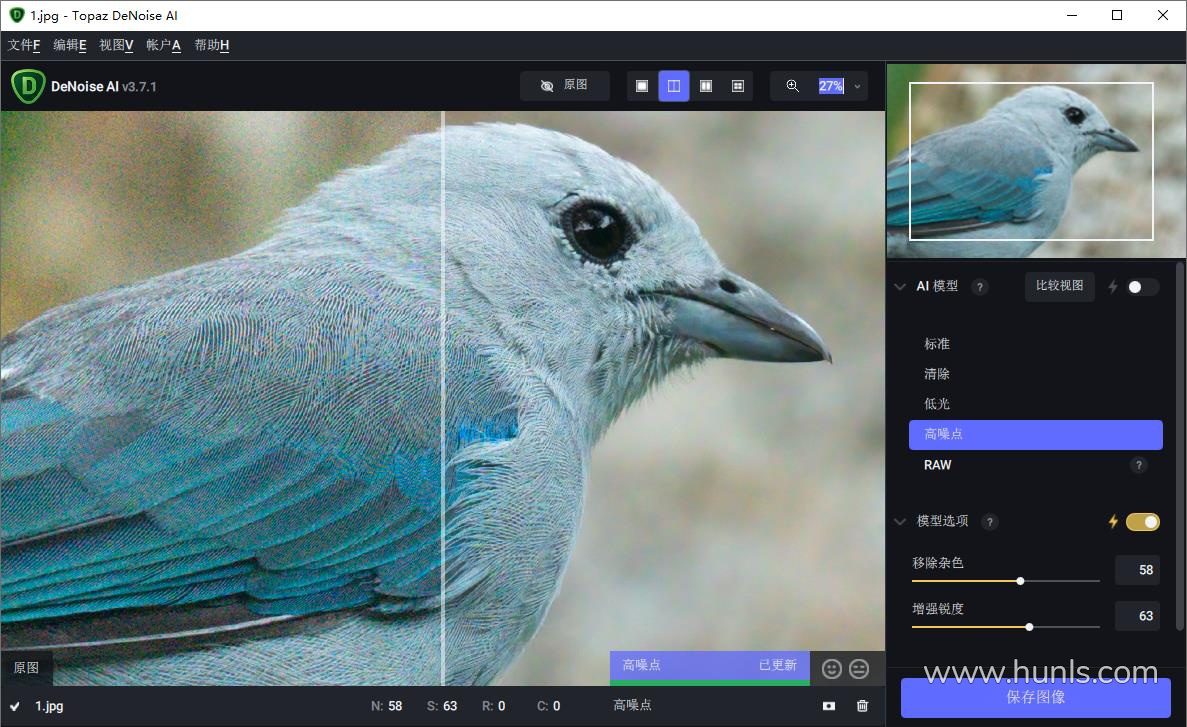Disable the 模型选项 auto toggle
The height and width of the screenshot is (727, 1187).
1142,521
